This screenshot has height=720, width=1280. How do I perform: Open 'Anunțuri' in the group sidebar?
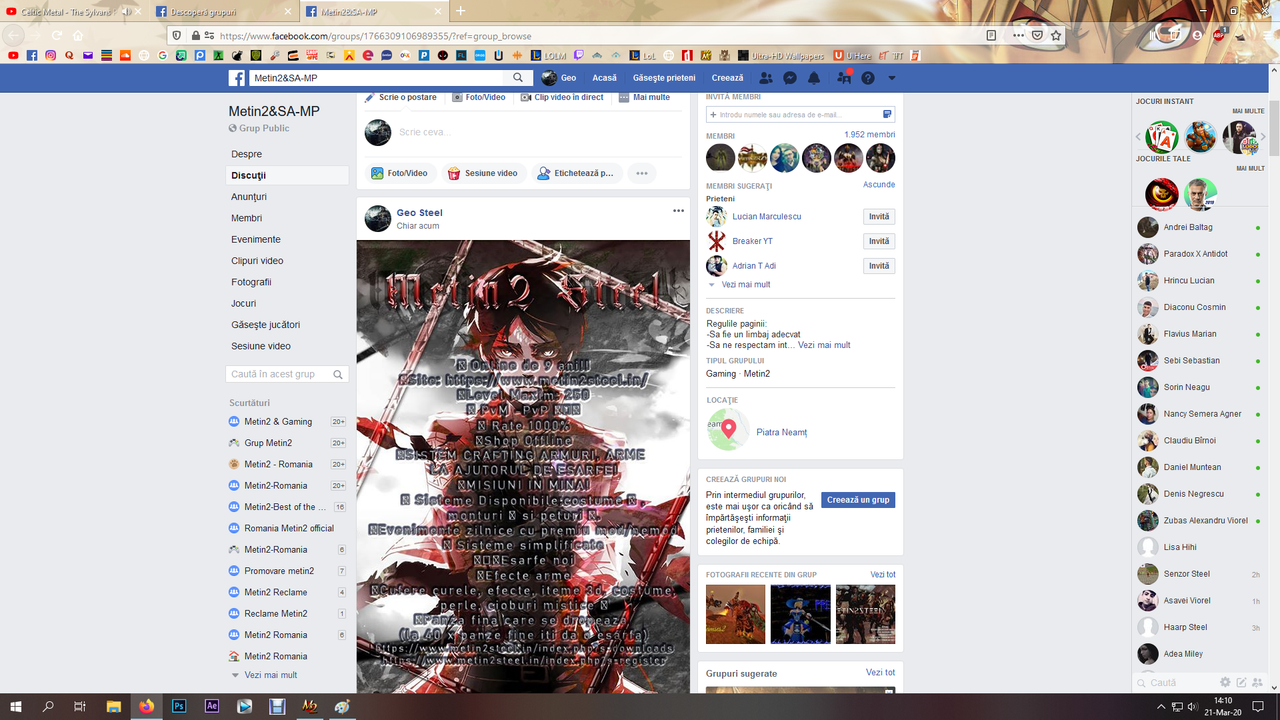[249, 197]
